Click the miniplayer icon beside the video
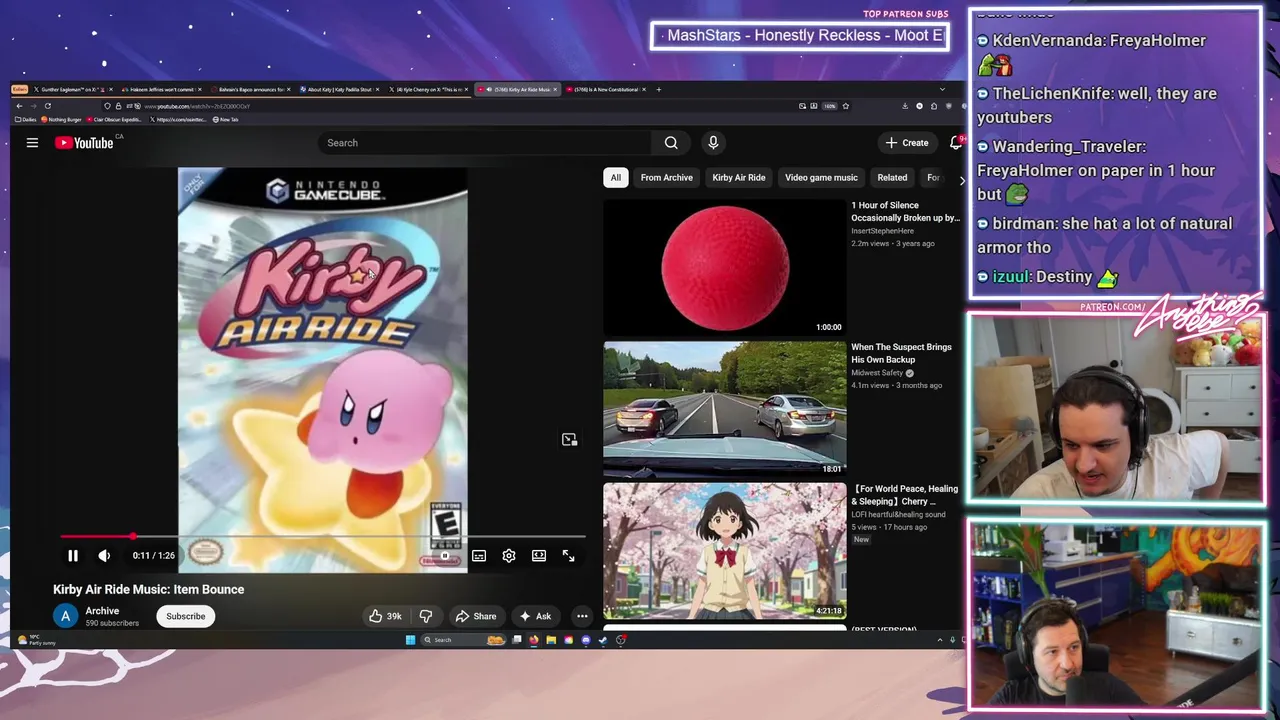 (x=569, y=440)
